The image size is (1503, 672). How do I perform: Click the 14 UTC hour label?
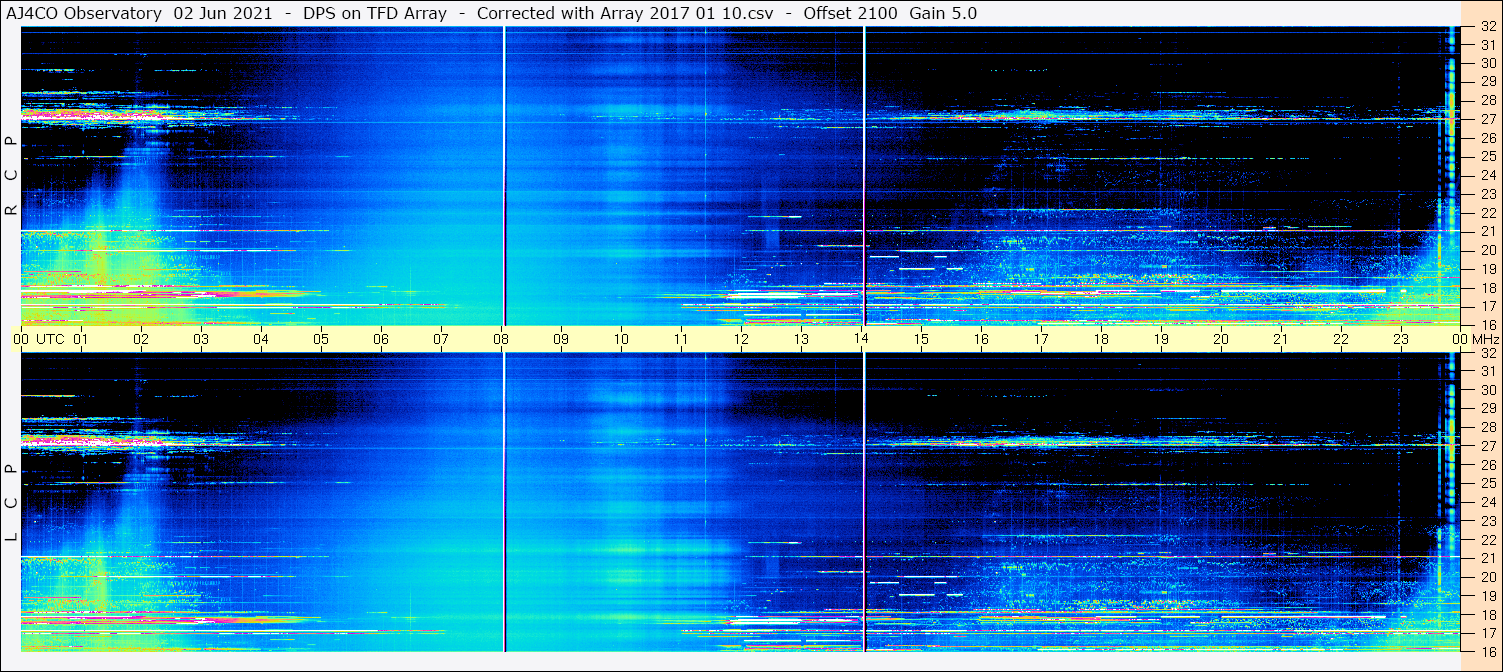tap(861, 339)
